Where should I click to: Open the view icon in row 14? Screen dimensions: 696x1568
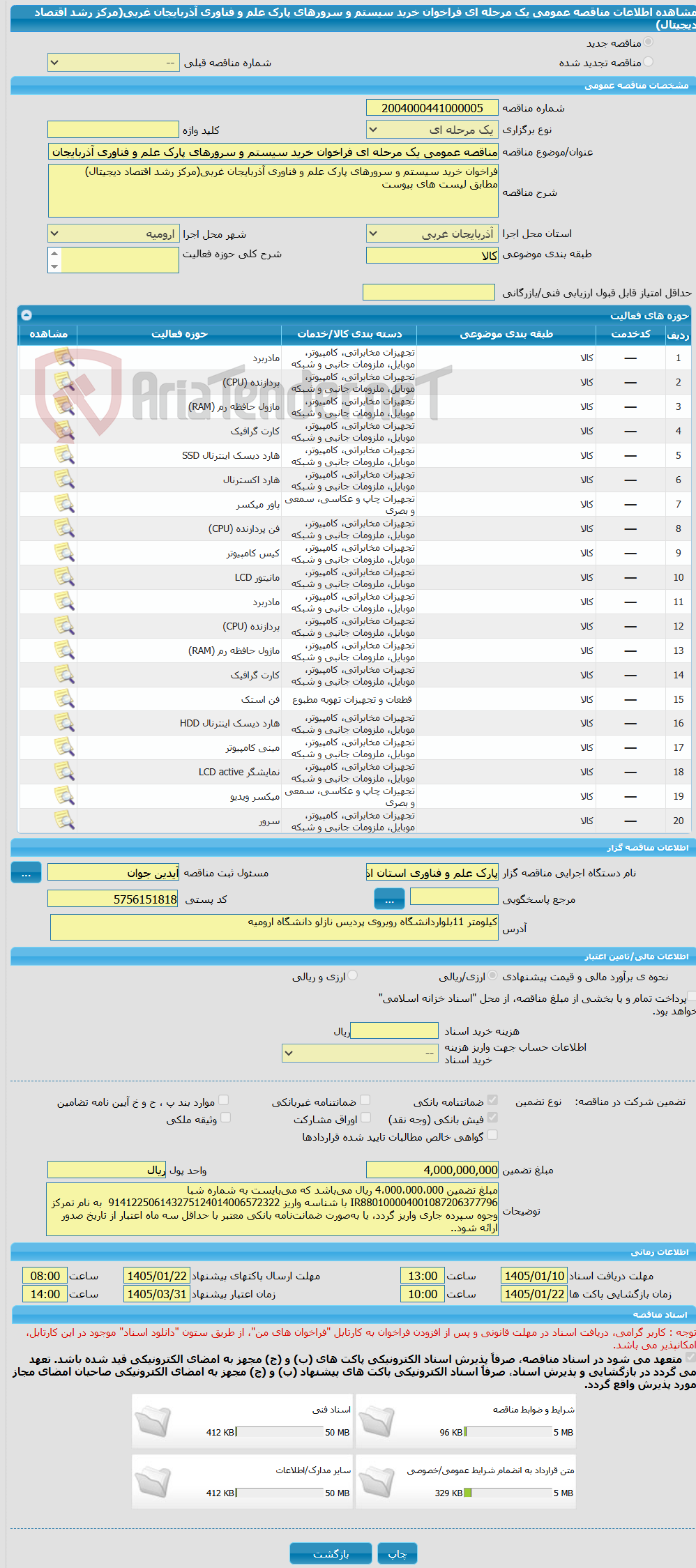pos(64,675)
